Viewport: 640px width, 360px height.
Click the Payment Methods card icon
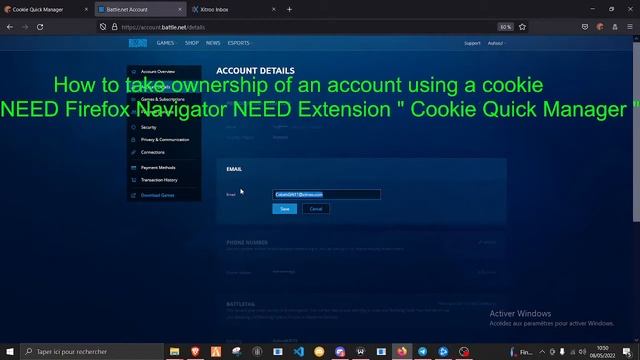click(133, 168)
